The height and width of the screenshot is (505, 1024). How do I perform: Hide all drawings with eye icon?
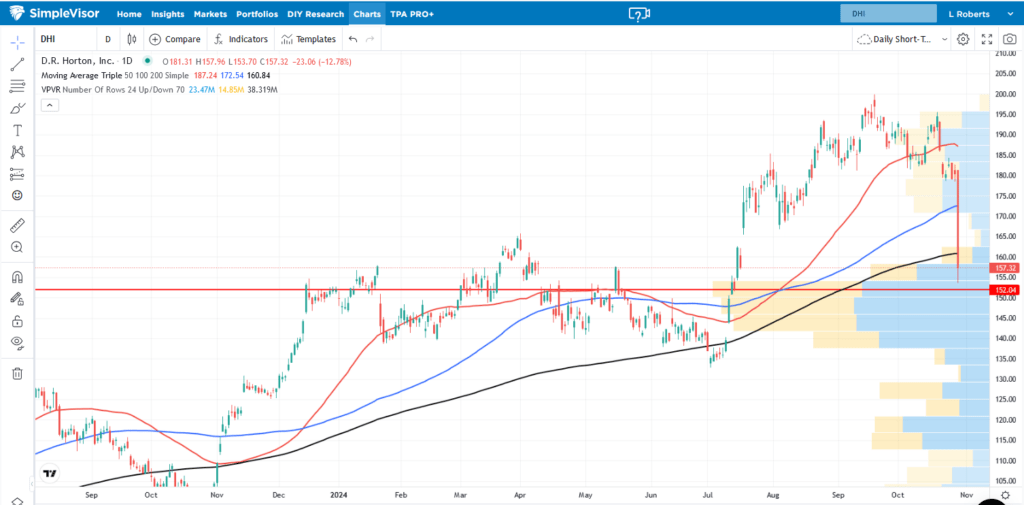pos(17,342)
